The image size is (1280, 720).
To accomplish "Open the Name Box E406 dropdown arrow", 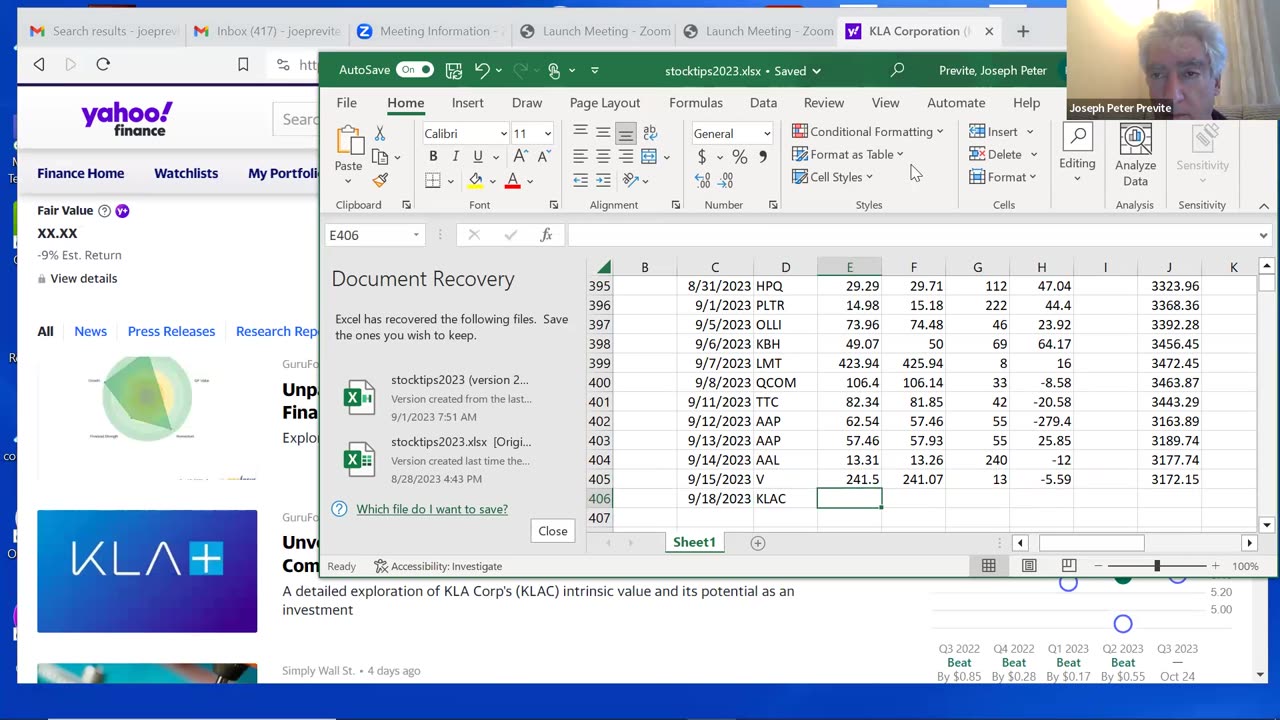I will pyautogui.click(x=416, y=235).
